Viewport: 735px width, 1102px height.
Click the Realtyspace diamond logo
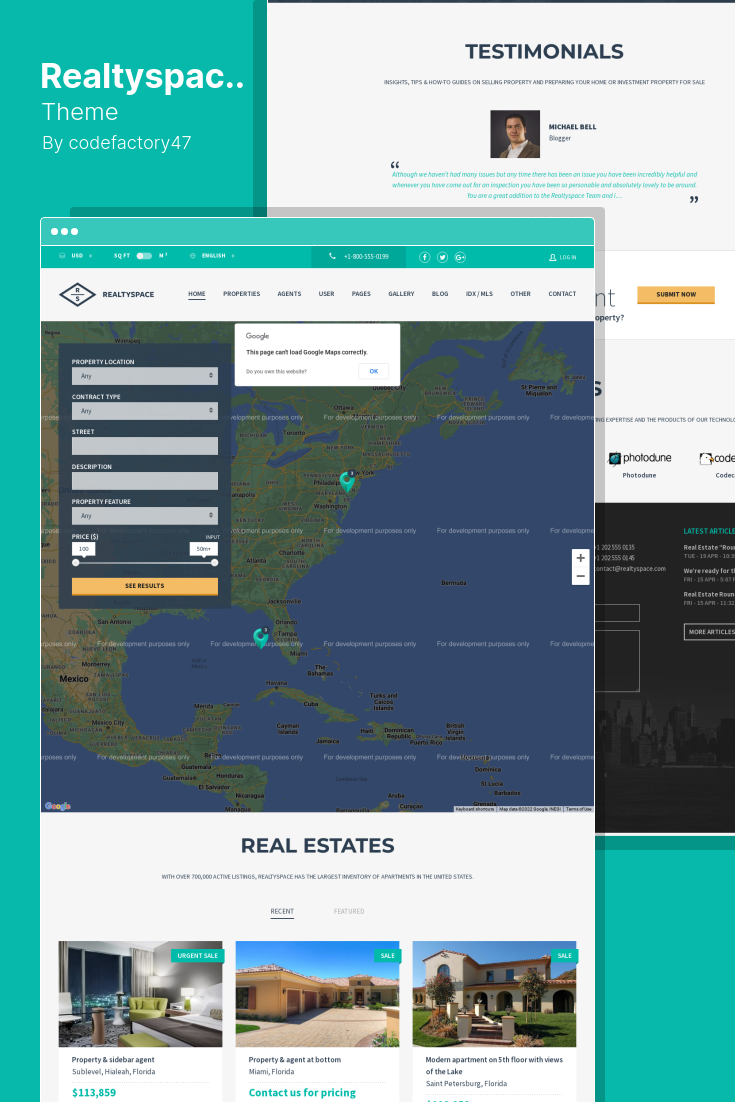pyautogui.click(x=77, y=294)
